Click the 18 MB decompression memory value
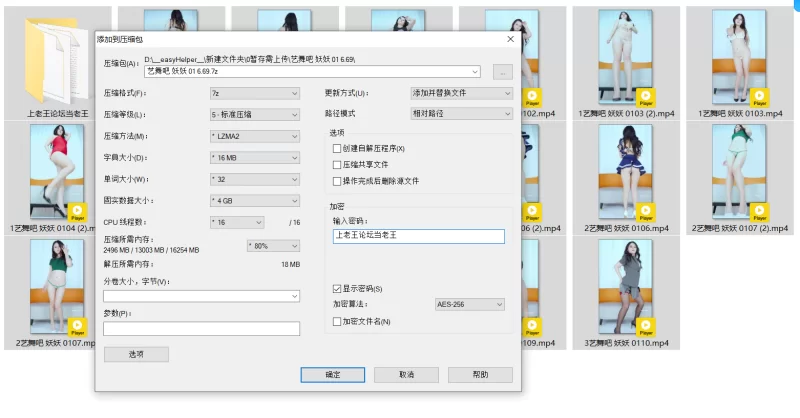Viewport: 800px width, 418px height. [290, 264]
